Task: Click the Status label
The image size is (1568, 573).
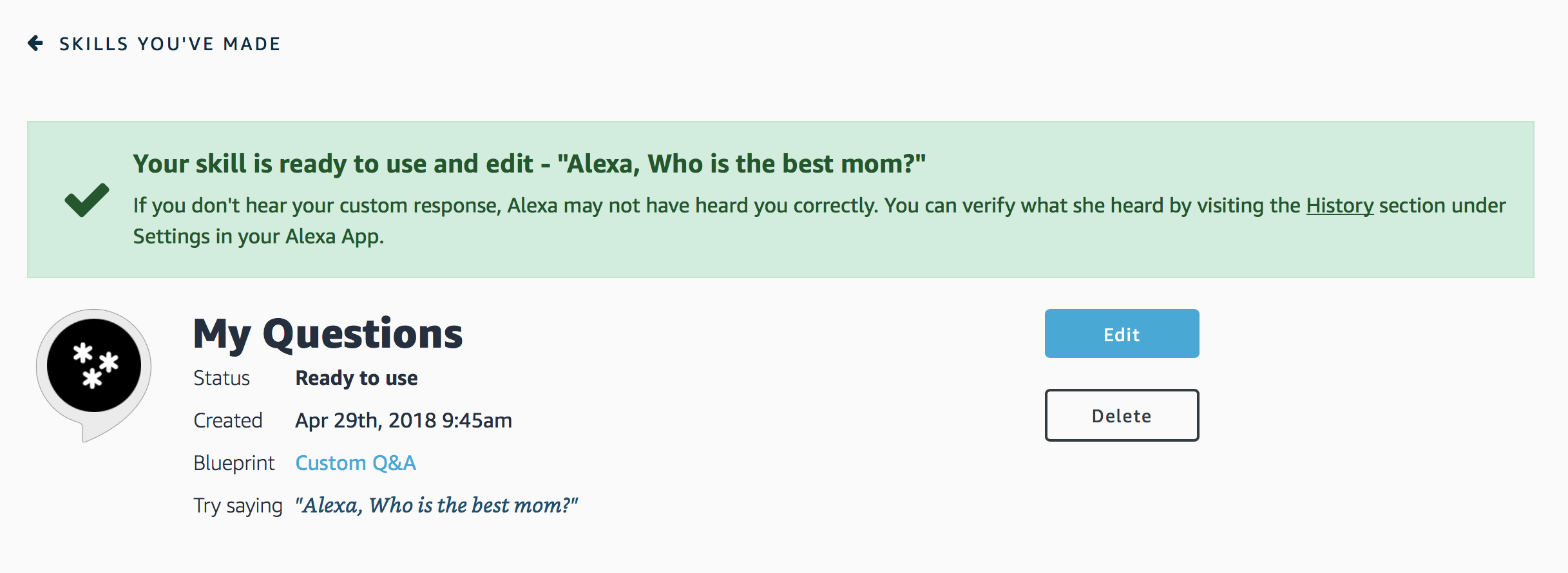Action: [222, 378]
